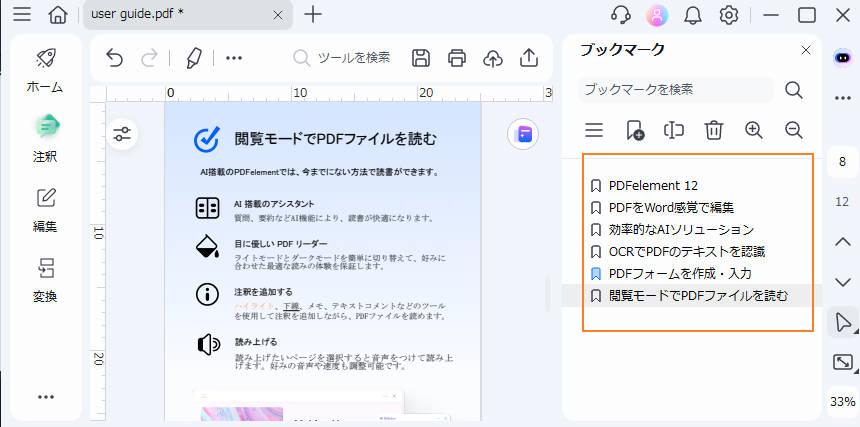The image size is (860, 427).
Task: Click the AI 搭載のアシスタント heading
Action: [274, 204]
